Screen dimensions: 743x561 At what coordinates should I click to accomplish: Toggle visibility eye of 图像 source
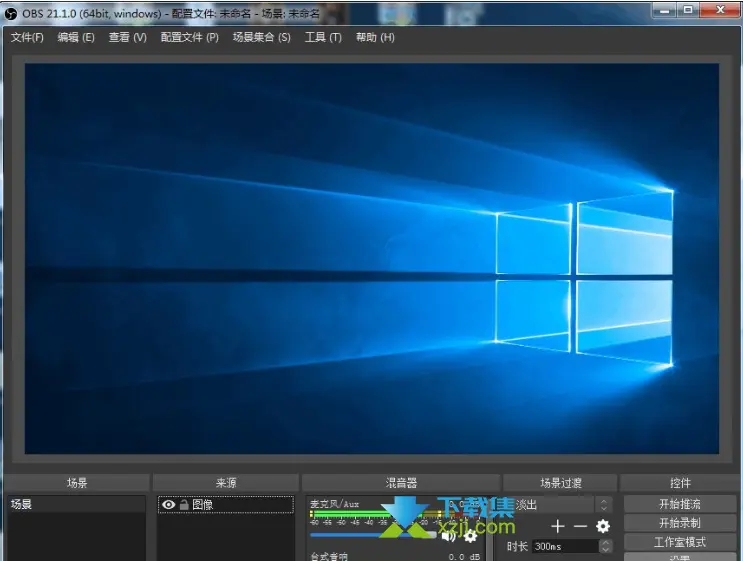pyautogui.click(x=167, y=505)
